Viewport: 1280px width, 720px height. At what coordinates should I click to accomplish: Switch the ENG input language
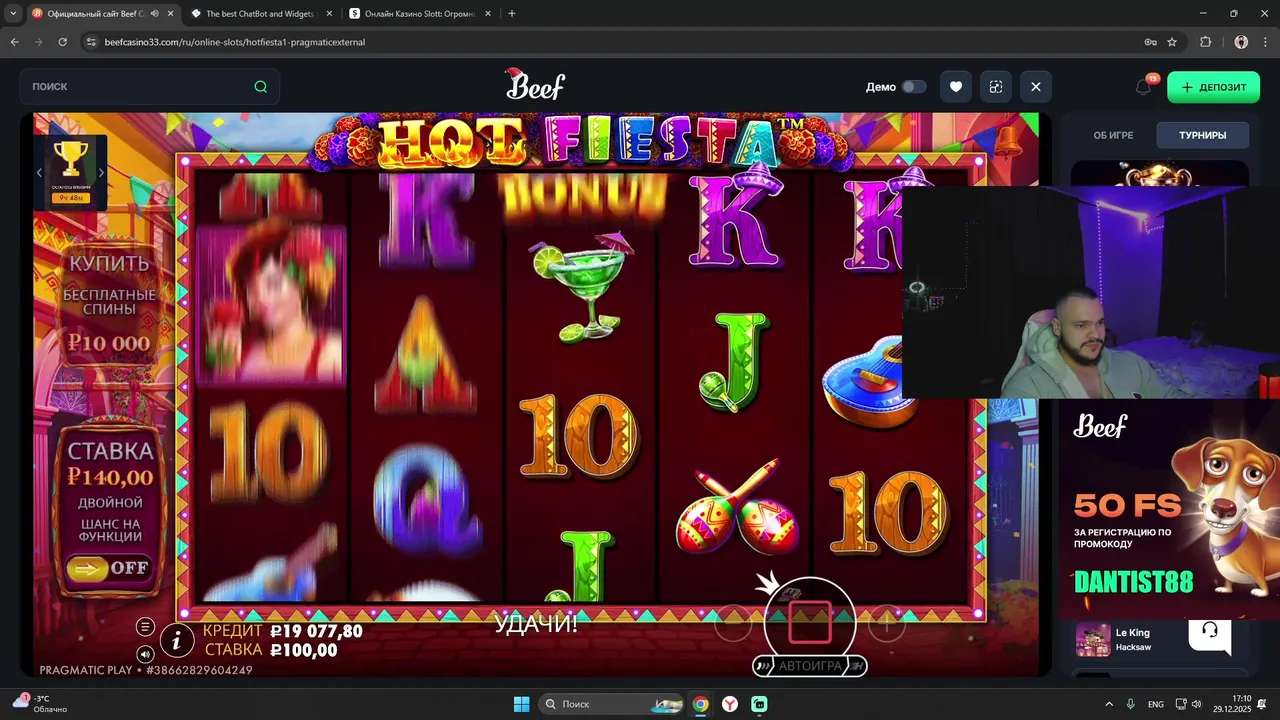tap(1156, 704)
